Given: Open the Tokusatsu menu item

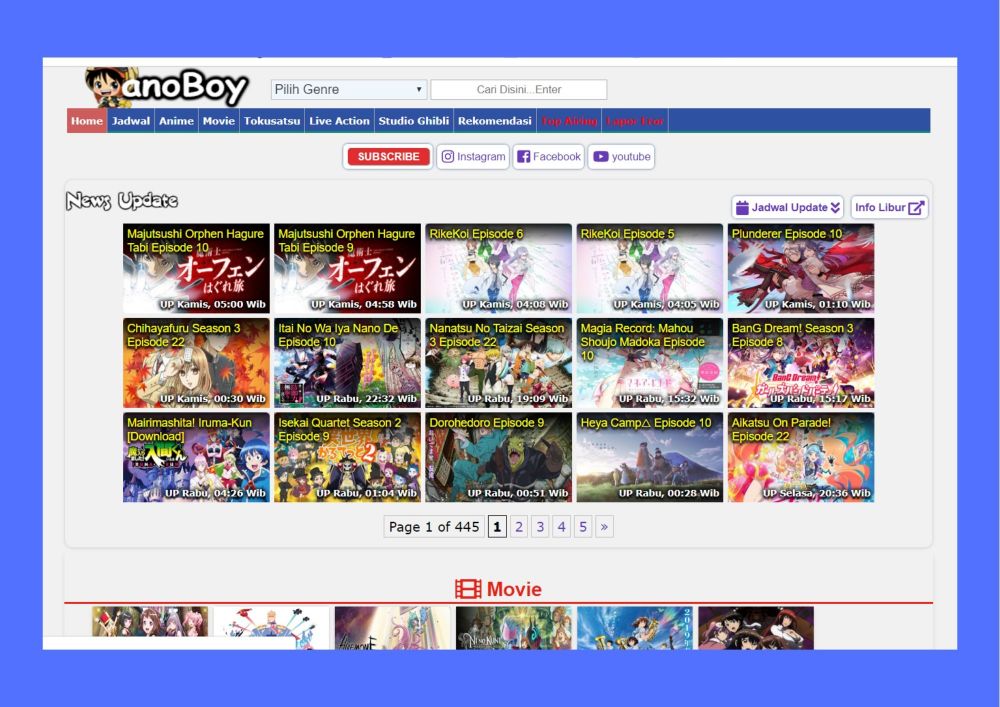Looking at the screenshot, I should coord(272,121).
